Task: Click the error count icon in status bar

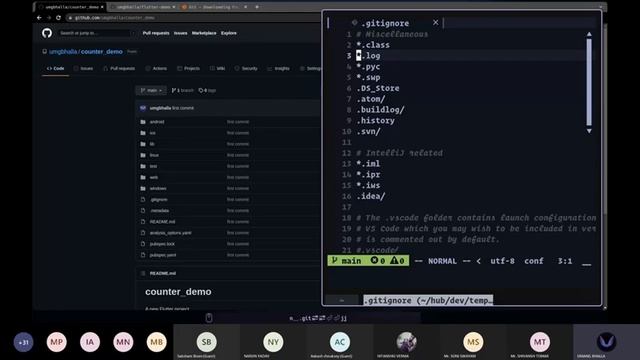Action: 374,260
